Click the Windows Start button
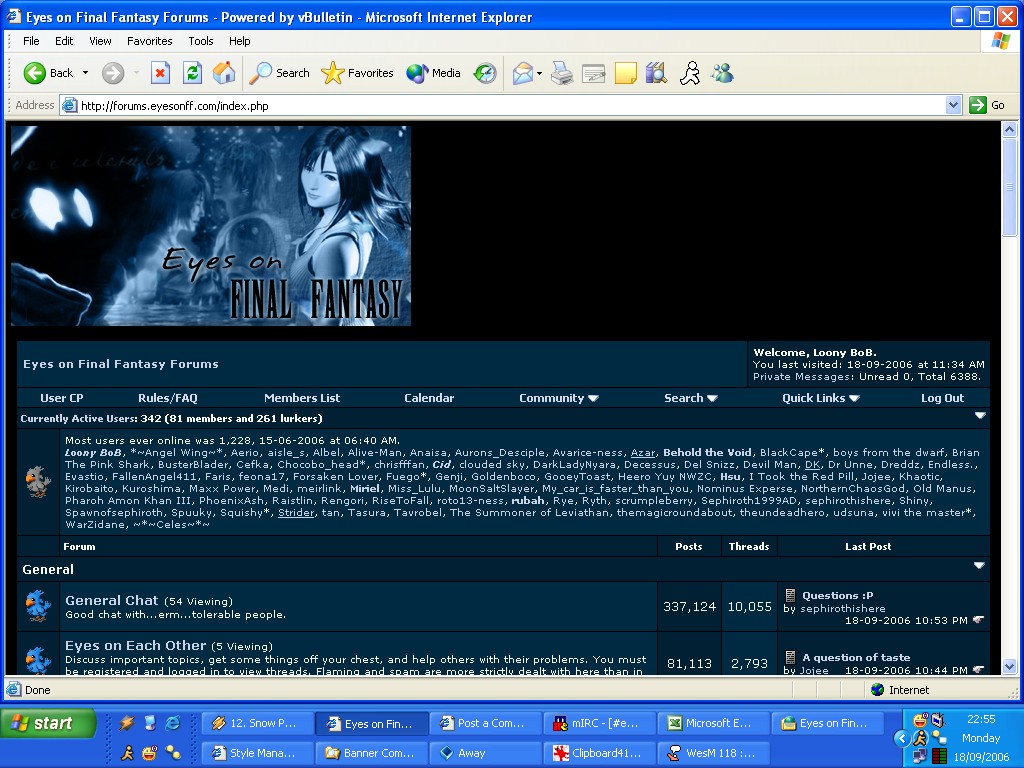Screen dimensions: 1024x768 (48, 723)
